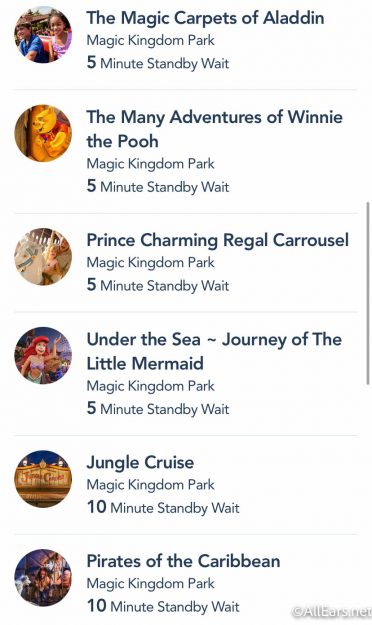Open the Magic Carpets of Aladdin thumbnail
372x625 pixels.
(x=43, y=35)
